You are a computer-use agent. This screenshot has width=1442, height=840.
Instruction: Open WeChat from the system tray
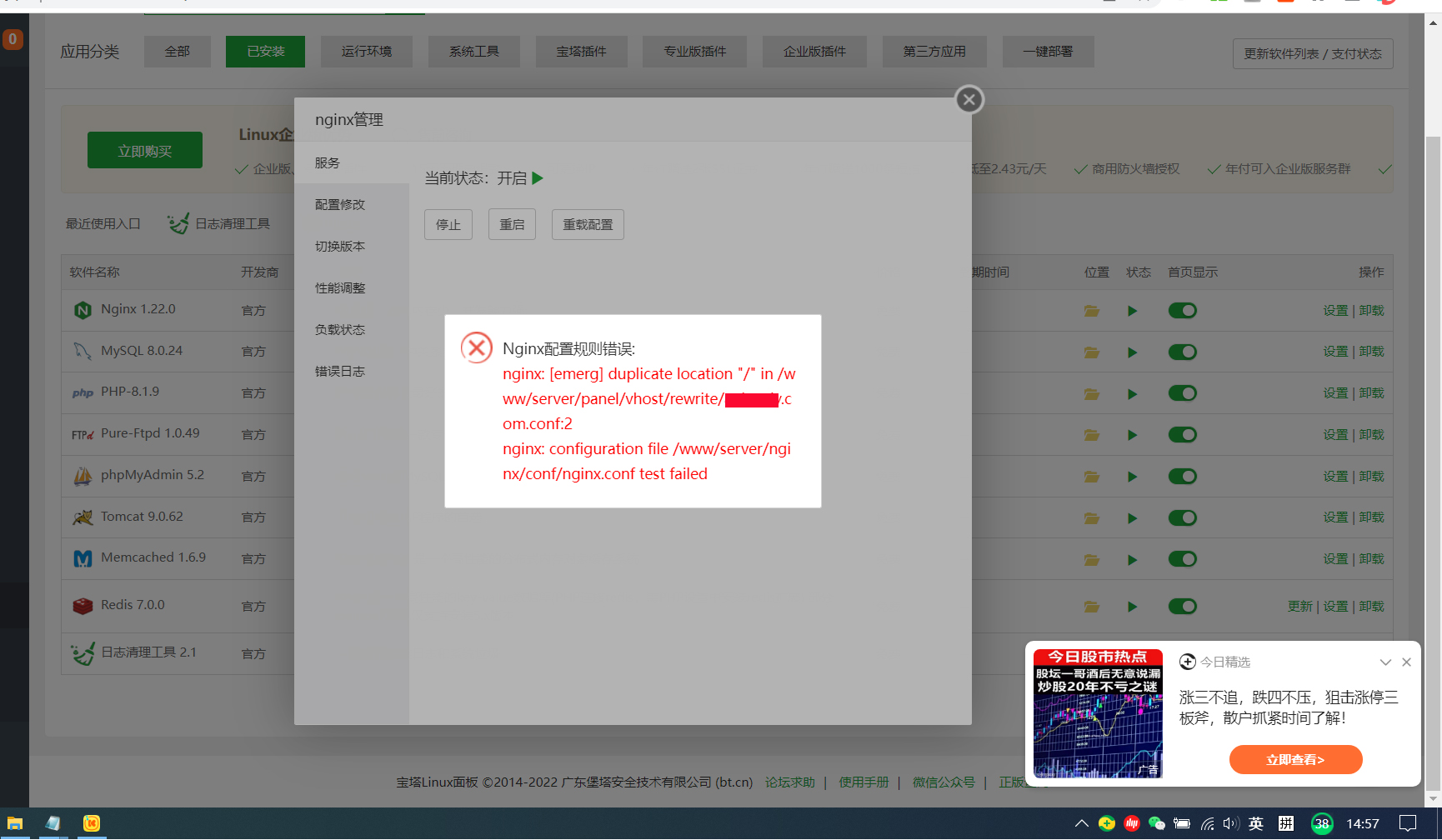1156,823
